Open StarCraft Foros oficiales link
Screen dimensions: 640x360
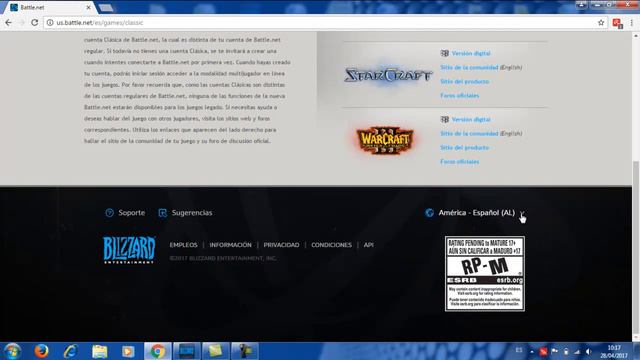pyautogui.click(x=460, y=96)
